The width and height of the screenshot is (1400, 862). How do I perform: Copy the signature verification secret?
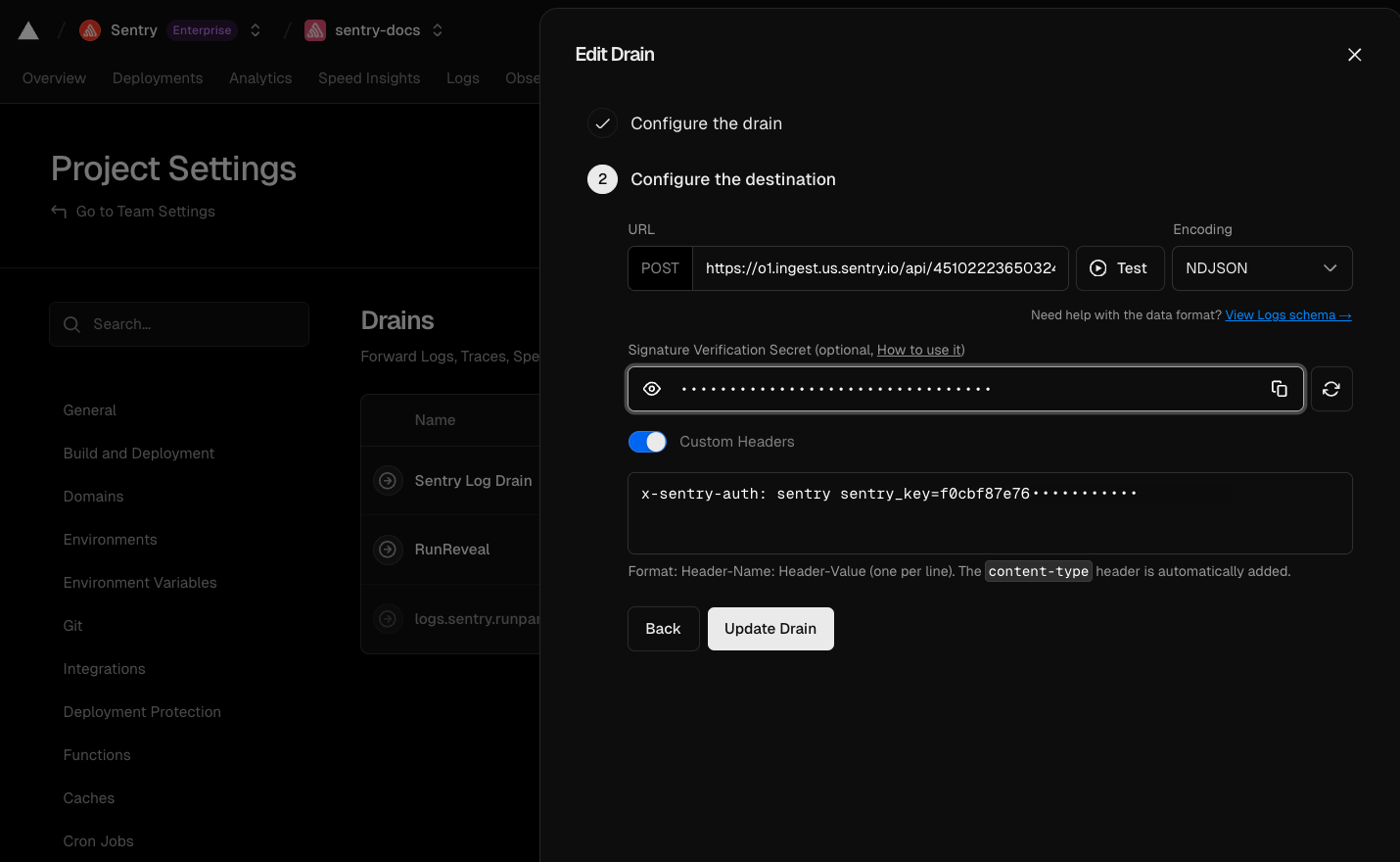click(x=1279, y=389)
